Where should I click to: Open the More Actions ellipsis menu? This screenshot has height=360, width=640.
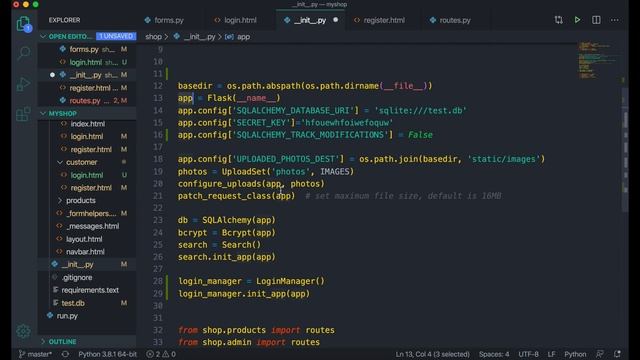615,20
